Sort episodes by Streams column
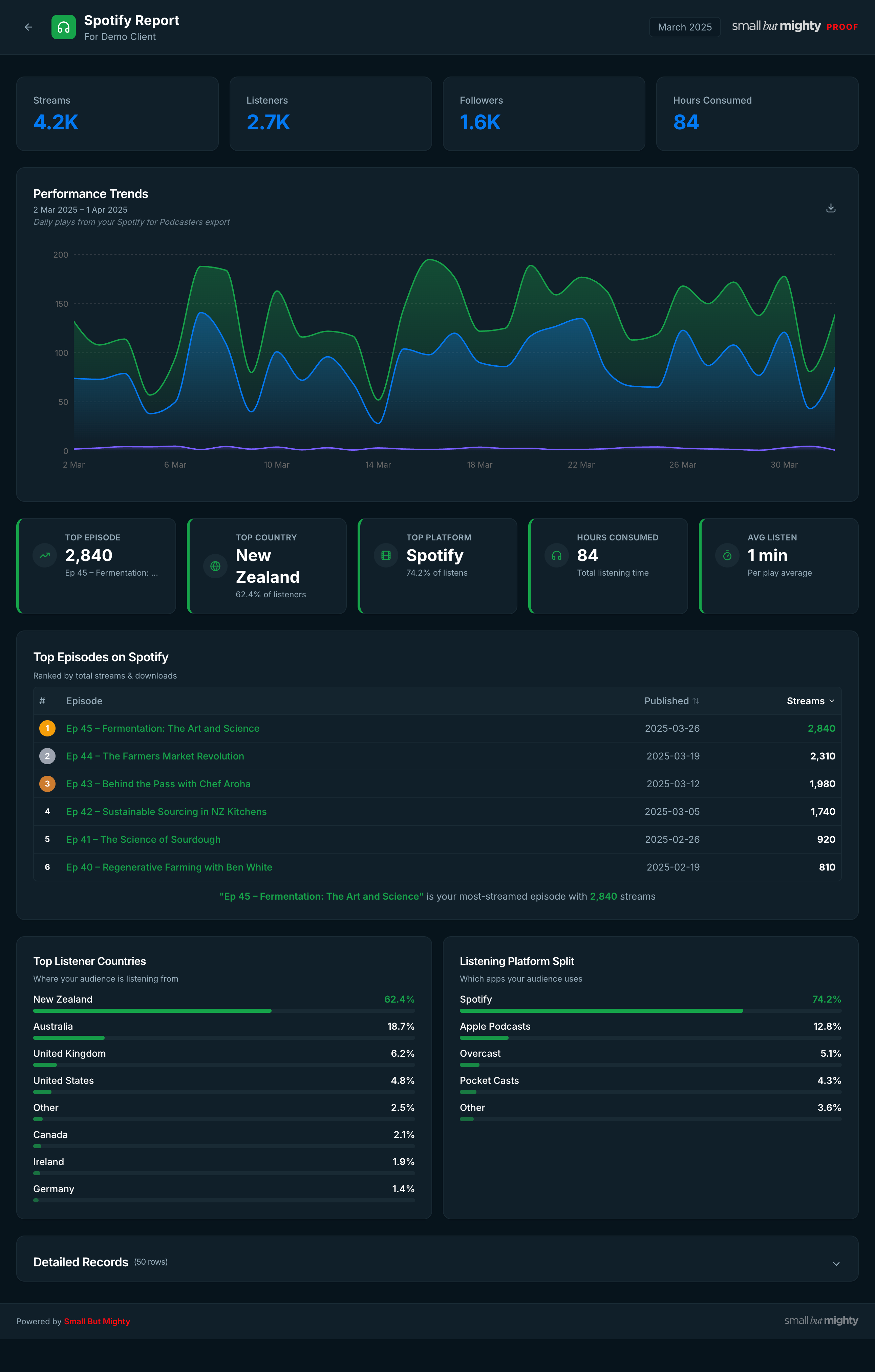The width and height of the screenshot is (875, 1372). click(811, 701)
